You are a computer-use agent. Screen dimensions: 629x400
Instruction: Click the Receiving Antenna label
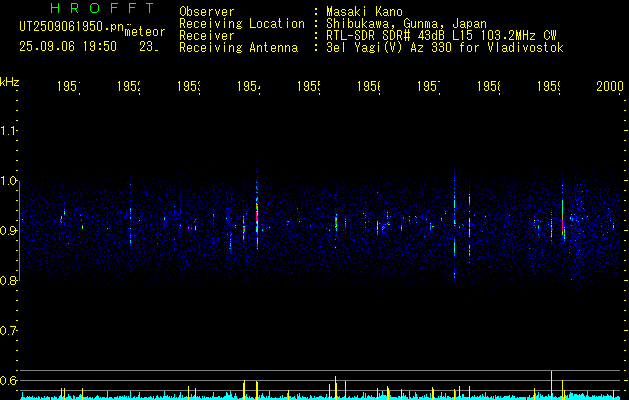(x=238, y=48)
